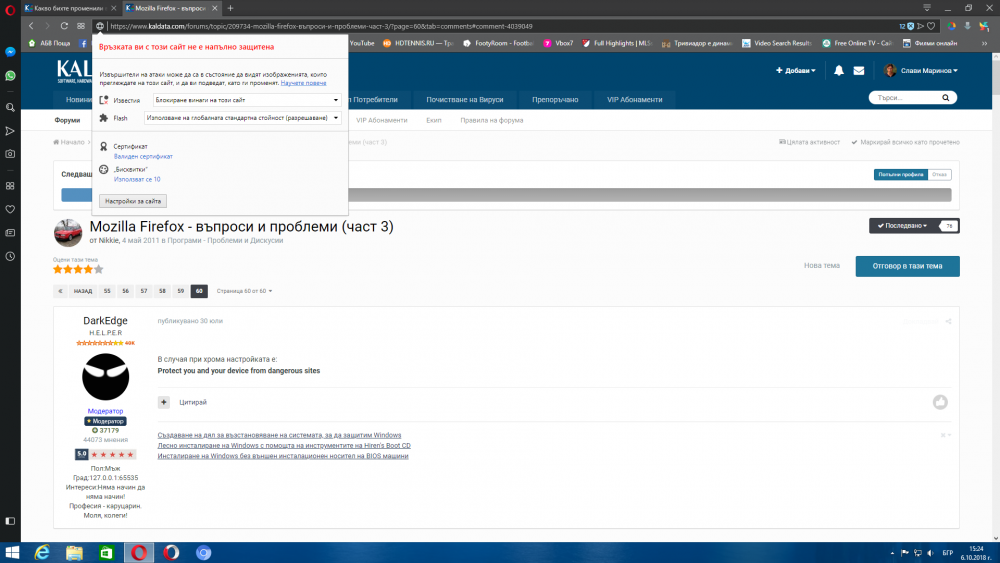The height and width of the screenshot is (563, 1000).
Task: Open the Chromium icon in taskbar
Action: [203, 553]
